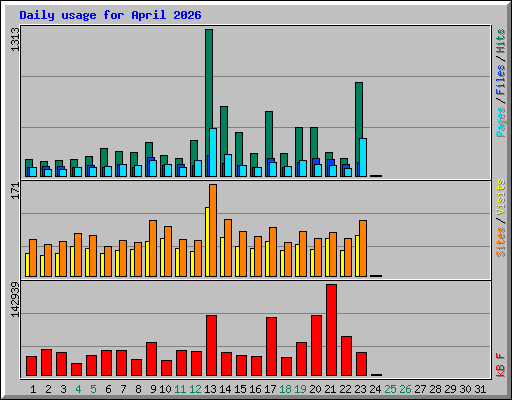Click day label 8 on the x-axis
Viewport: 512px width, 400px height.
138,389
